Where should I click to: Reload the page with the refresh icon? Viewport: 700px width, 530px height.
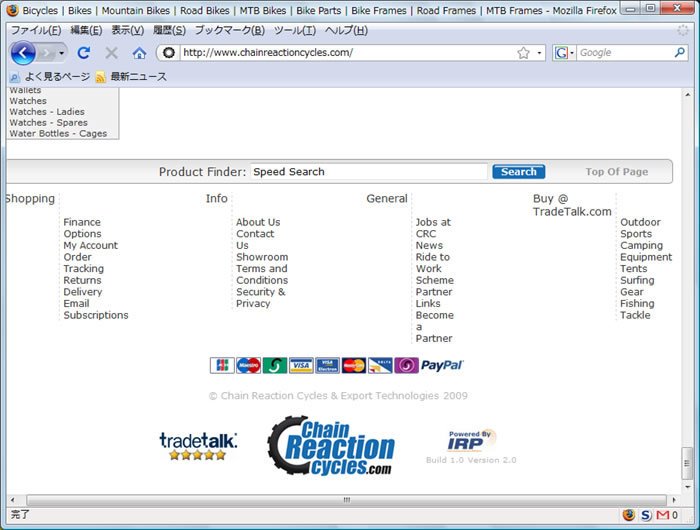point(83,53)
